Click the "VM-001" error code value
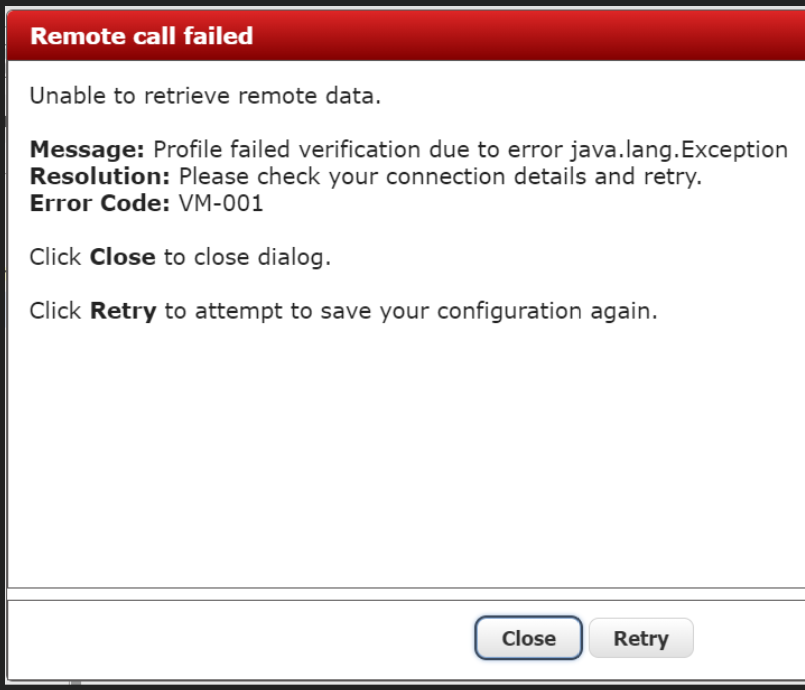The image size is (805, 690). pyautogui.click(x=213, y=204)
